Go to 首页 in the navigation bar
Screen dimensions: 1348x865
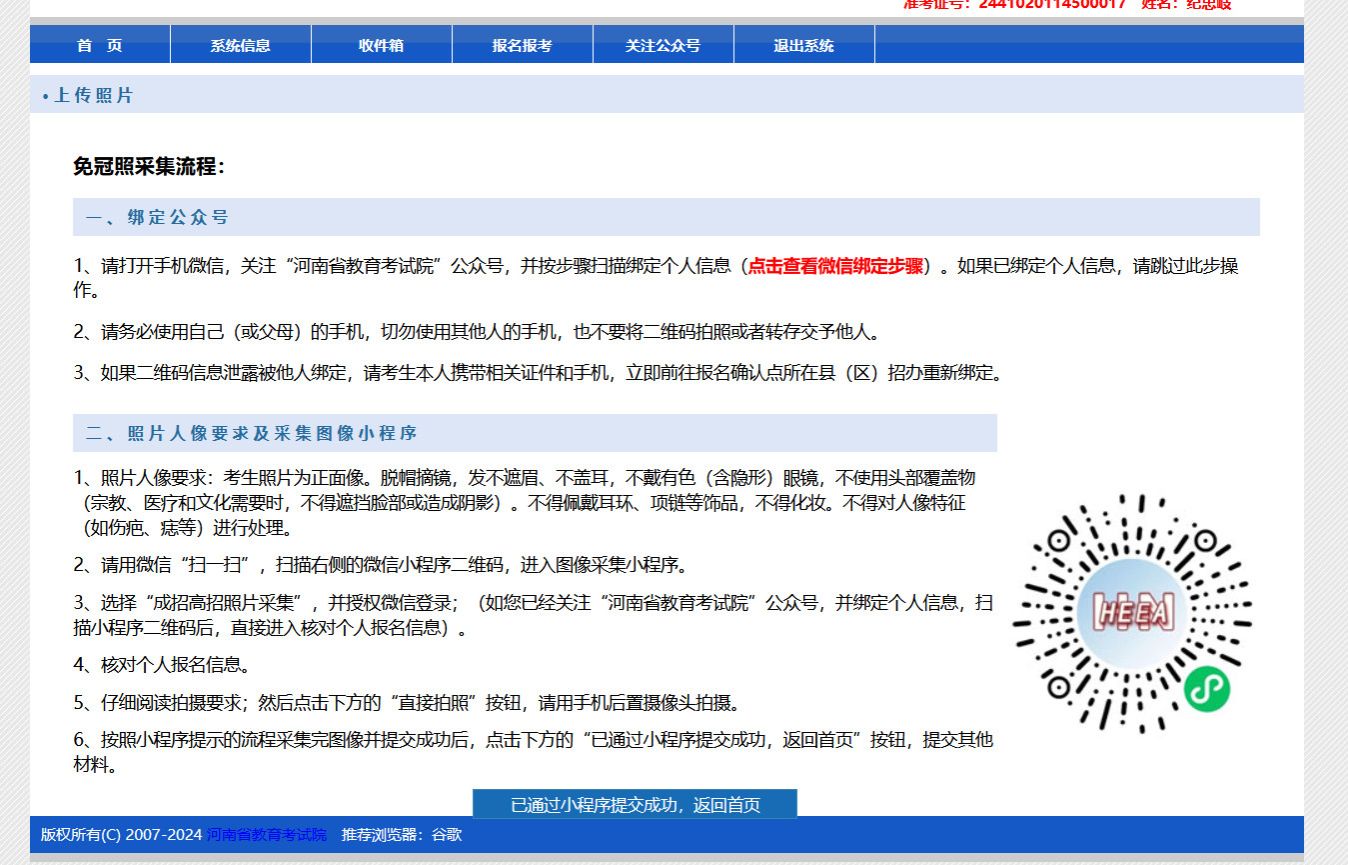point(100,45)
